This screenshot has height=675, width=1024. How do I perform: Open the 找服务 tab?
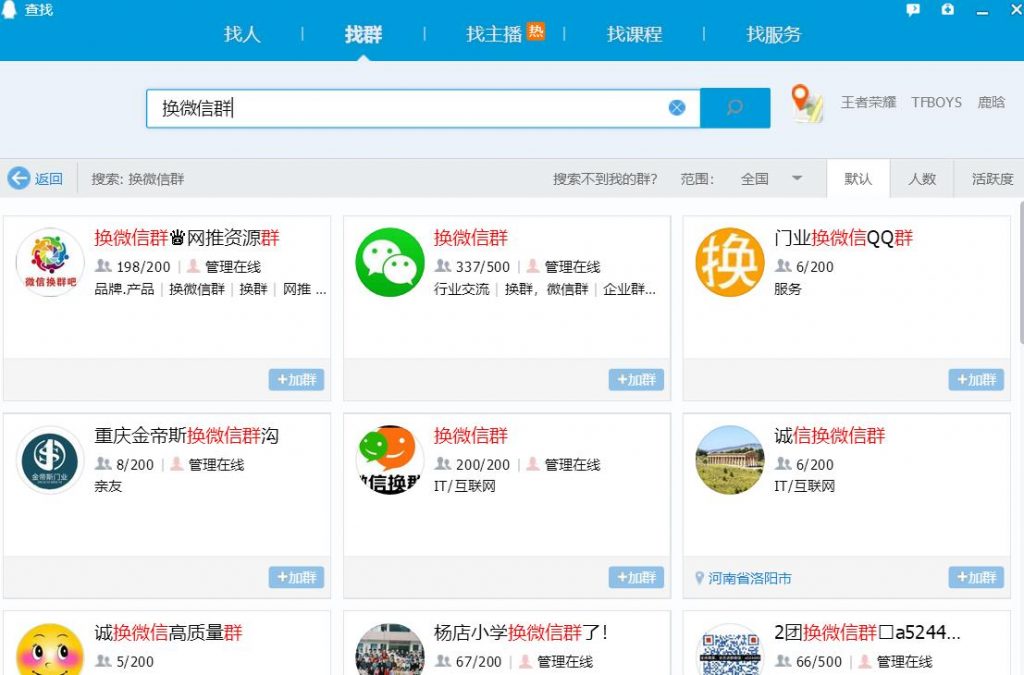774,34
